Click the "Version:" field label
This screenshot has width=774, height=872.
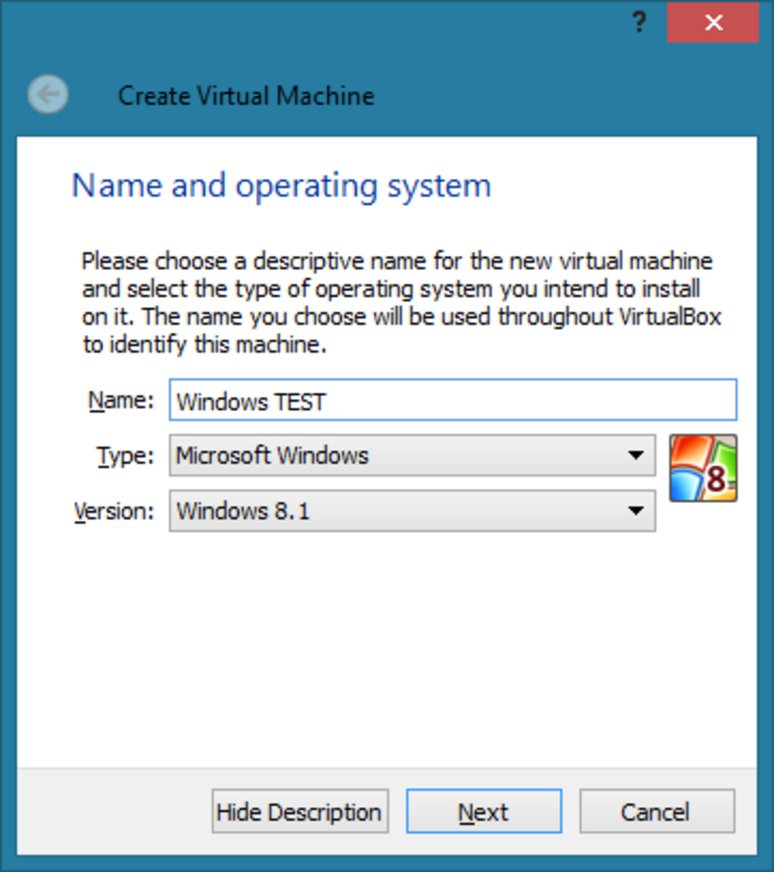click(115, 511)
